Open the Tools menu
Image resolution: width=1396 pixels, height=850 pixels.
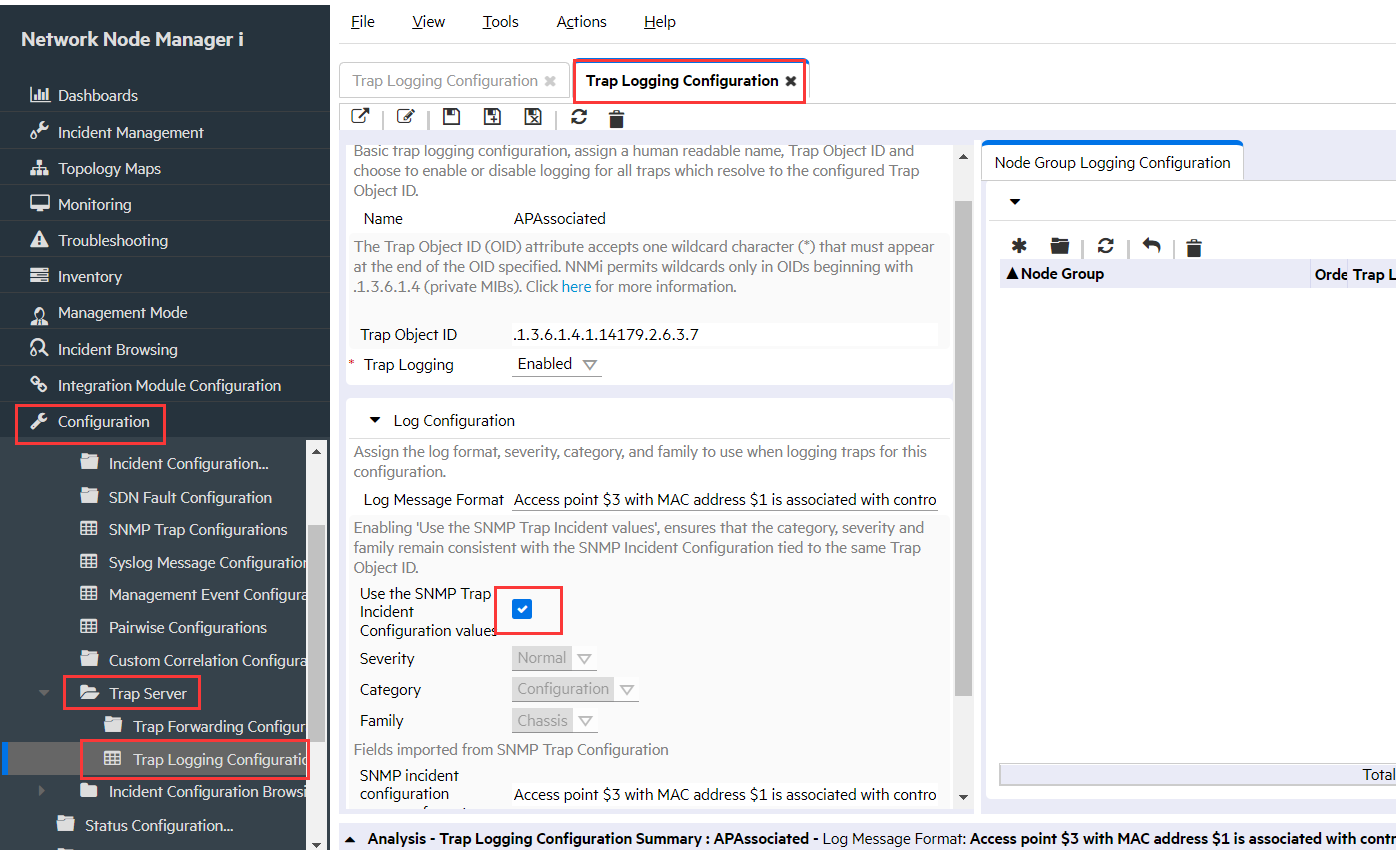(x=500, y=21)
